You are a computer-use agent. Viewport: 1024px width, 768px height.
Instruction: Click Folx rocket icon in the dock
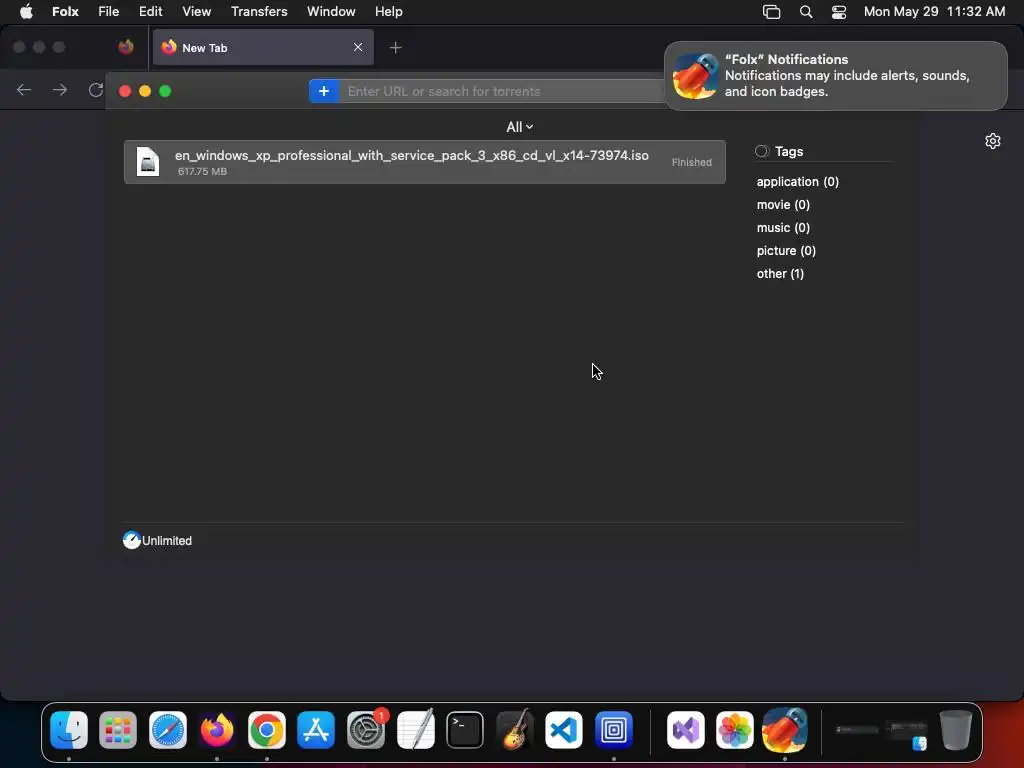[784, 729]
